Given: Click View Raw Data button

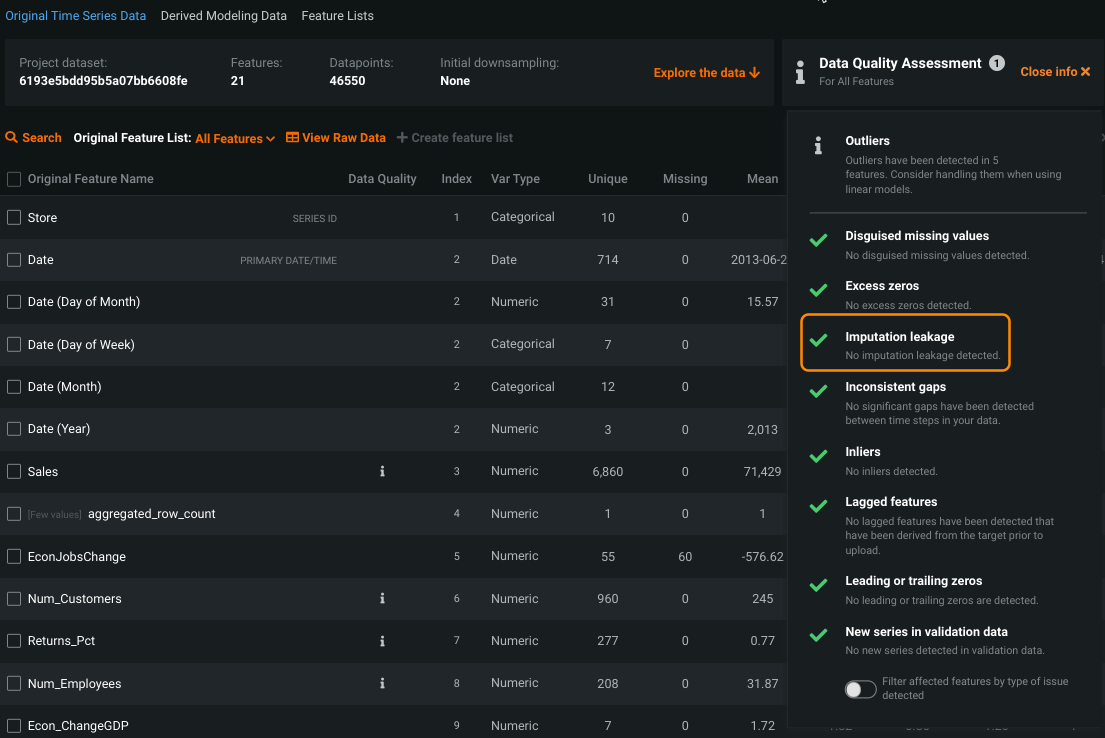Looking at the screenshot, I should (x=336, y=138).
